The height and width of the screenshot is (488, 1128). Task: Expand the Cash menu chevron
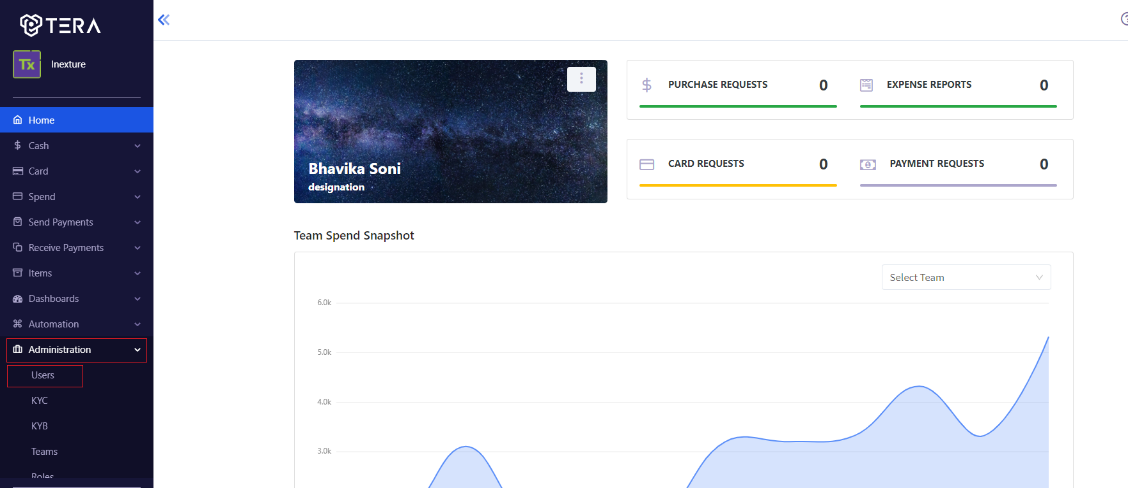[137, 146]
